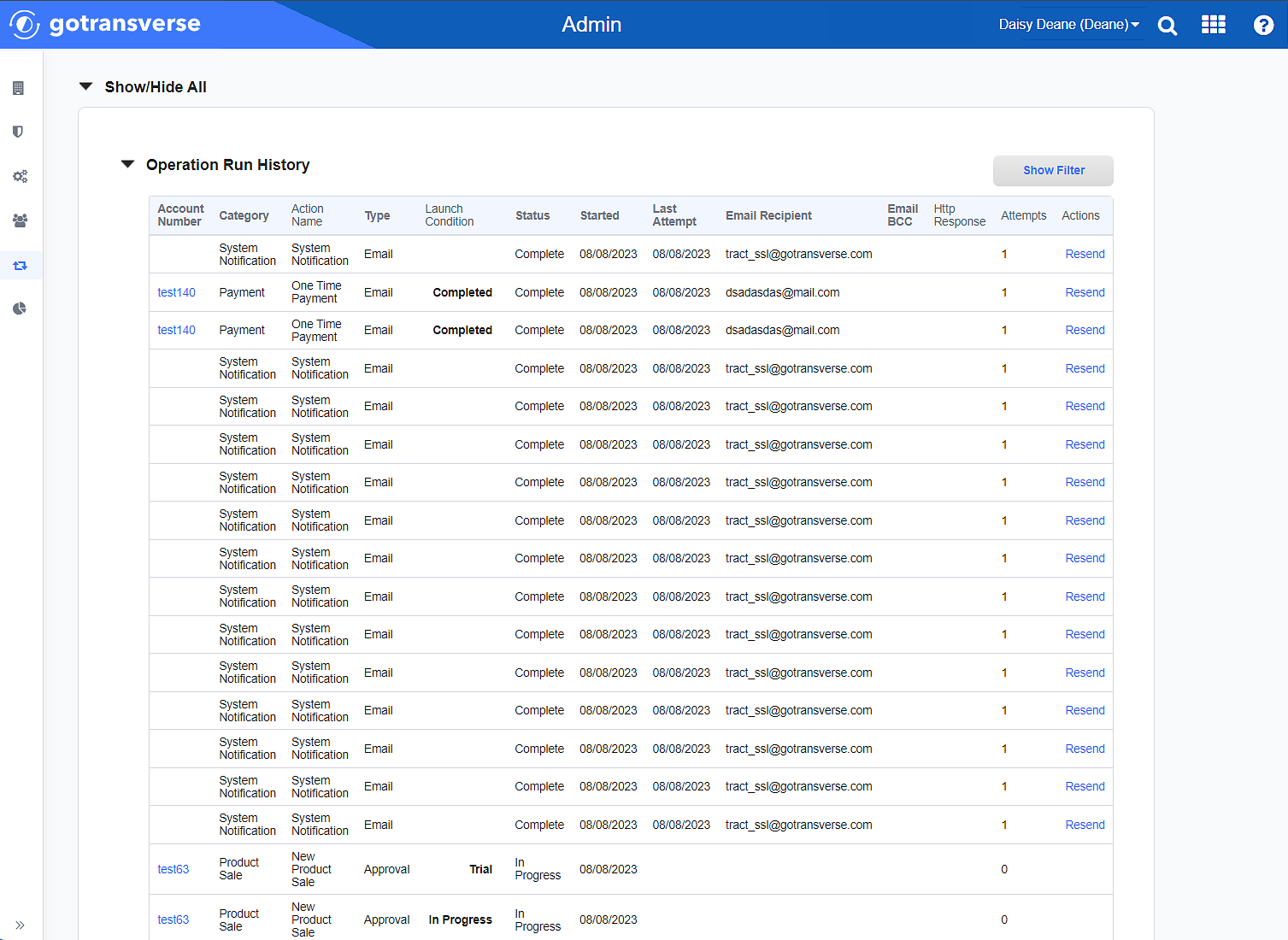The height and width of the screenshot is (940, 1288).
Task: Open the help question mark icon
Action: coord(1263,25)
